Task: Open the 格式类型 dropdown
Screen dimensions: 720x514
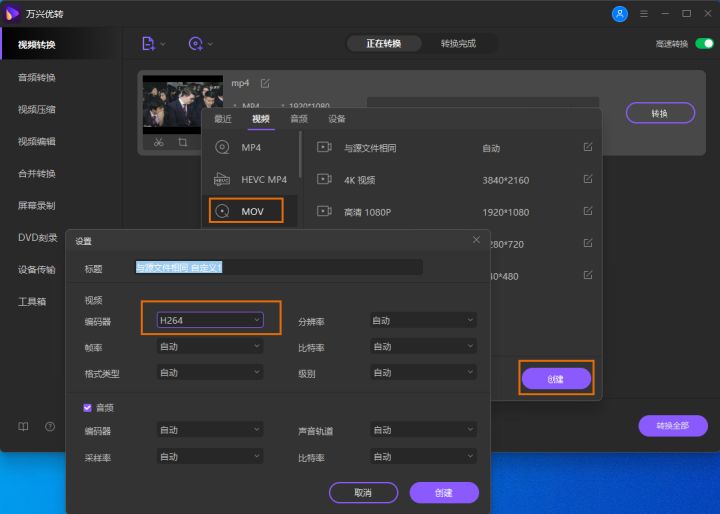Action: [x=210, y=373]
